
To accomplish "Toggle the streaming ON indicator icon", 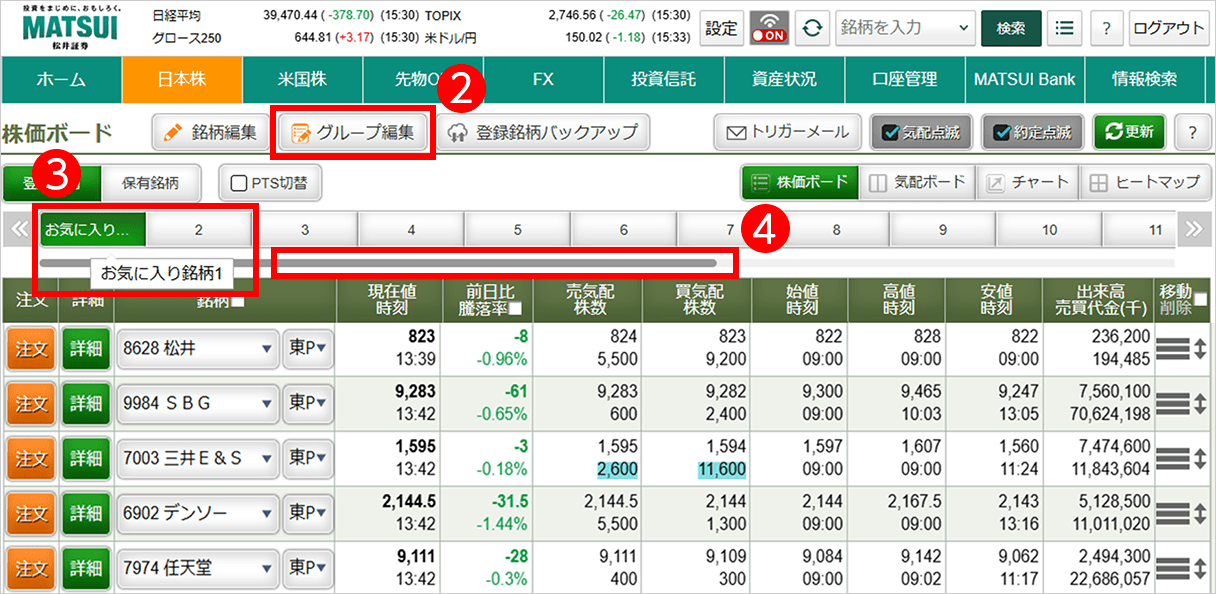I will (769, 28).
